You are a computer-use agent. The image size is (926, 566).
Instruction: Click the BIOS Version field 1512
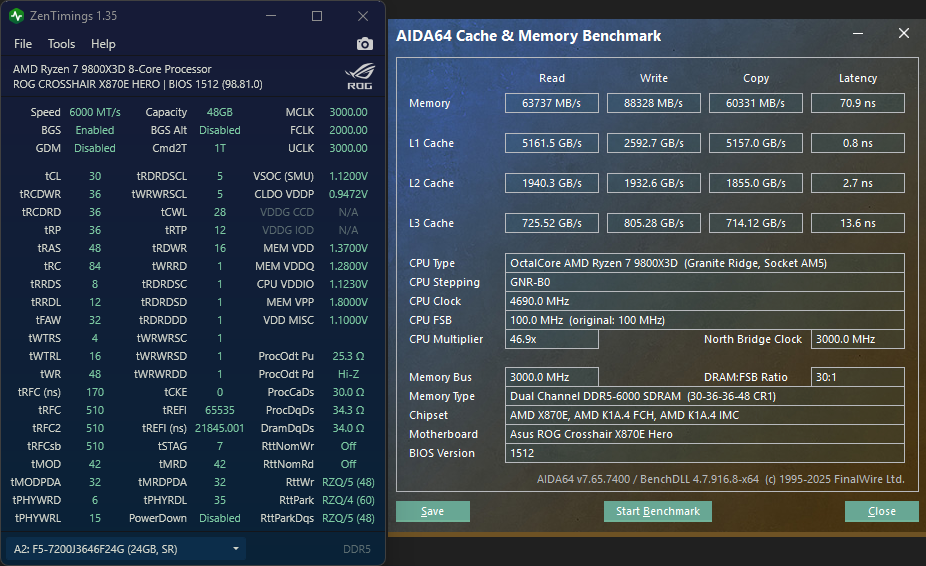(705, 453)
